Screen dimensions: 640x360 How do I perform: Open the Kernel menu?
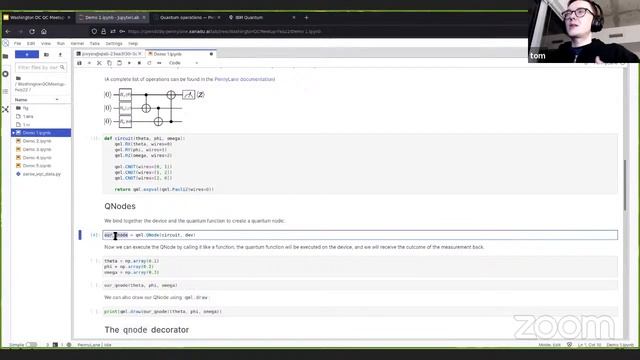[77, 43]
